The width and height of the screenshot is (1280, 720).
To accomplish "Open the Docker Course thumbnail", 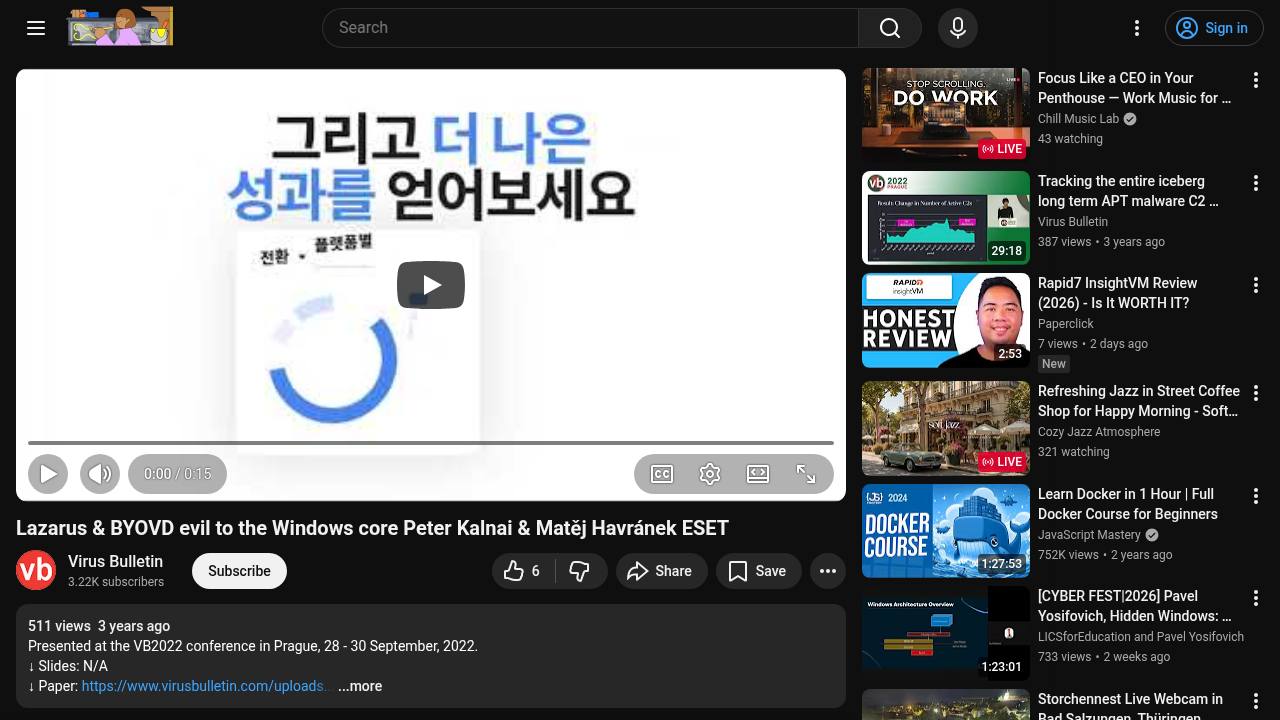I will click(x=946, y=531).
